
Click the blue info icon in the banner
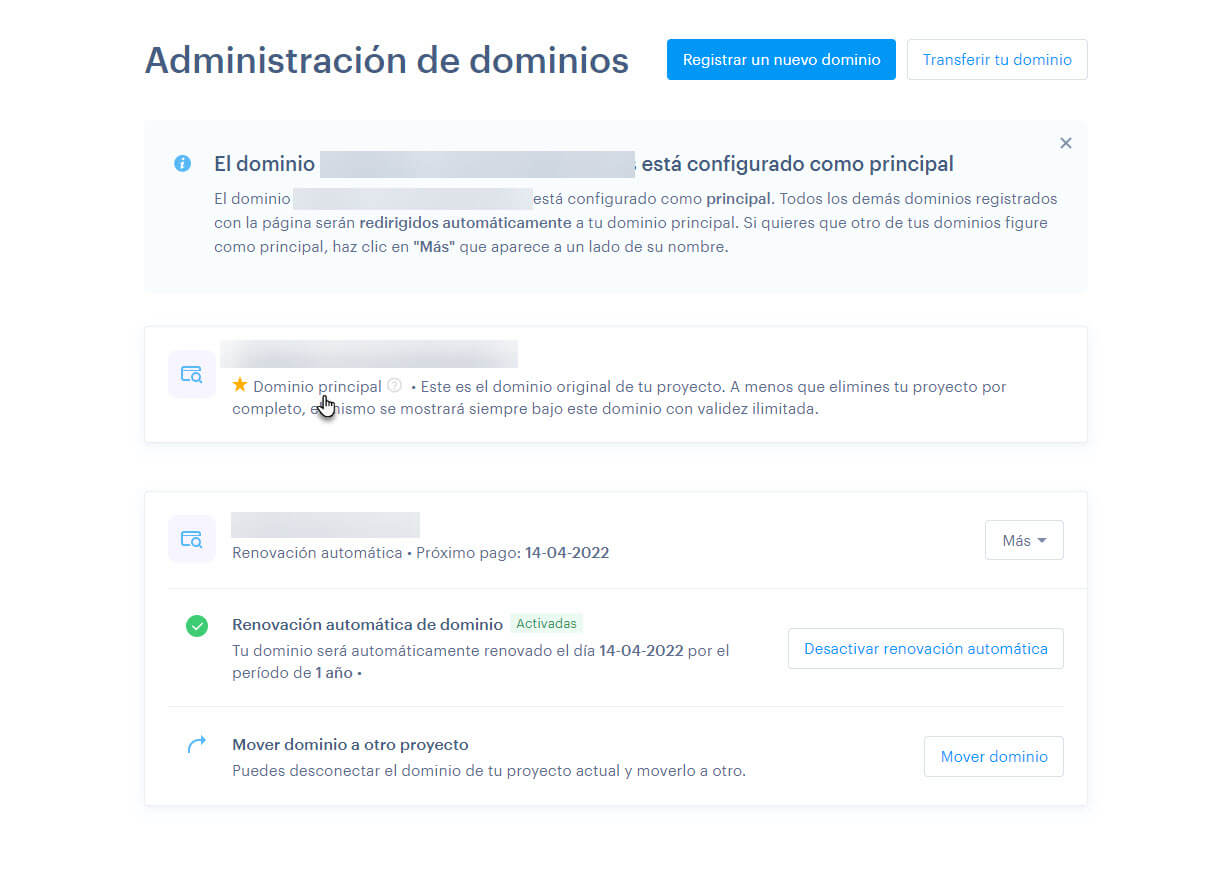coord(181,163)
